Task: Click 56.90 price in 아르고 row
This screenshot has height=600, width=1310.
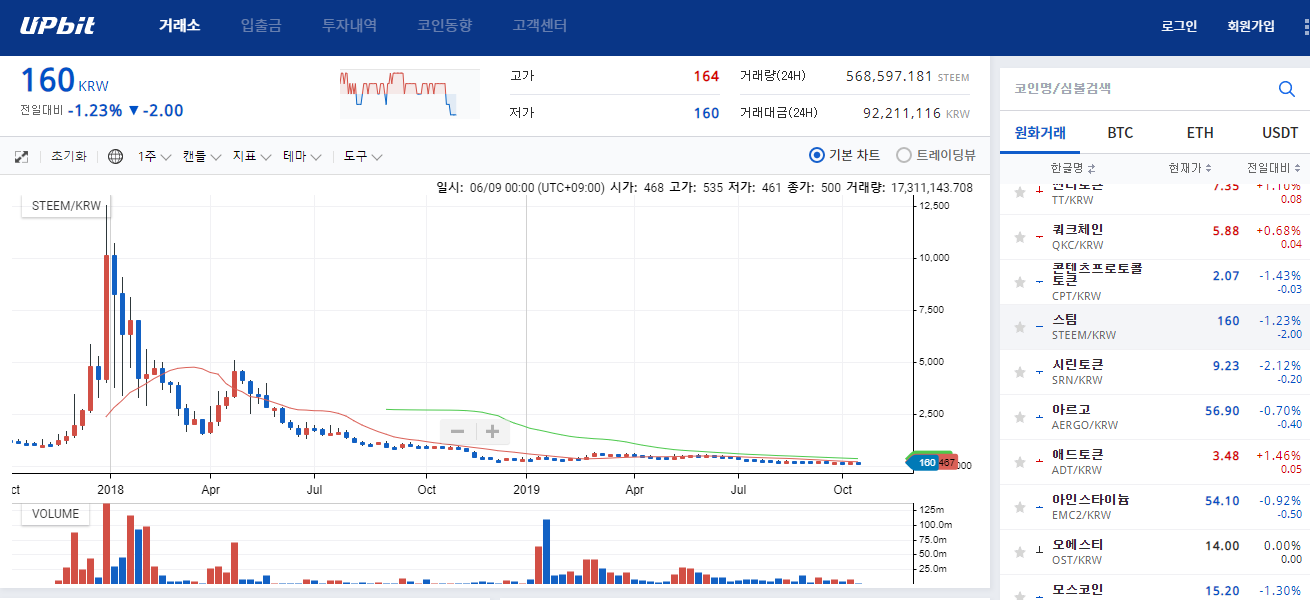Action: (1222, 411)
